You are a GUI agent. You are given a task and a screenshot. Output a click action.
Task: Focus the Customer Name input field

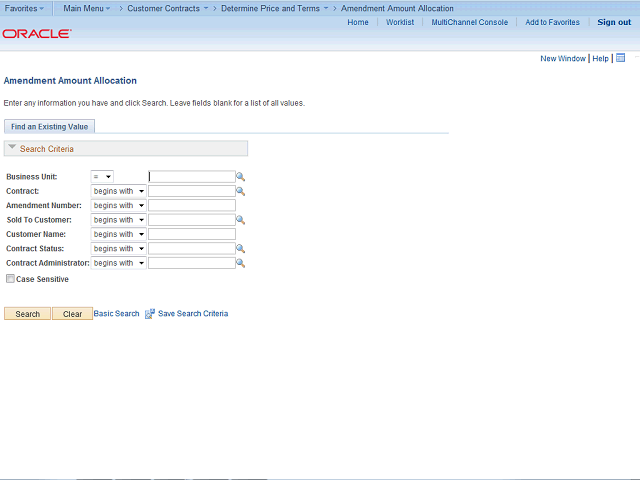point(192,234)
